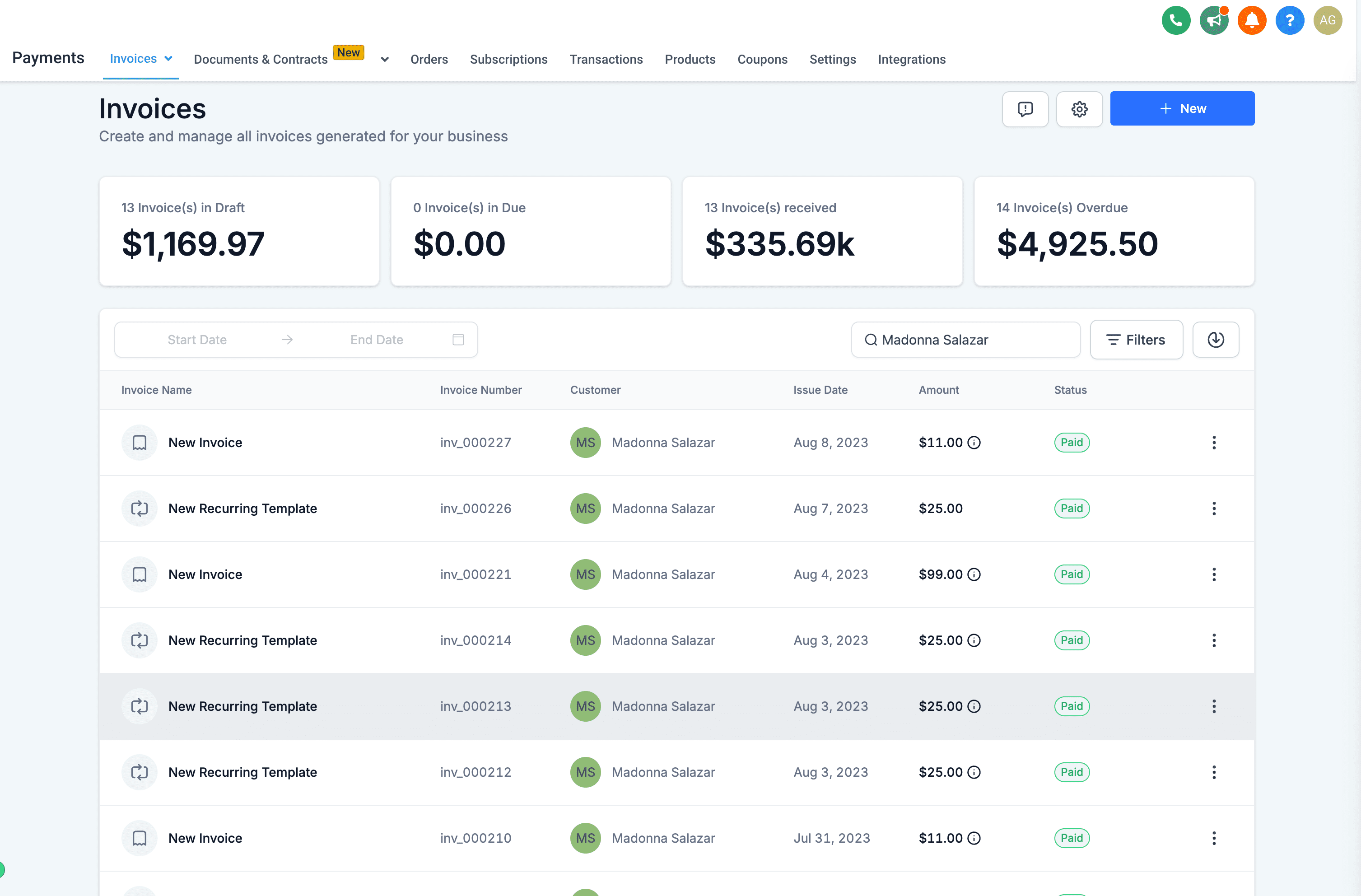1361x896 pixels.
Task: Click Madonna Salazar customer on inv_000226
Action: coord(663,509)
